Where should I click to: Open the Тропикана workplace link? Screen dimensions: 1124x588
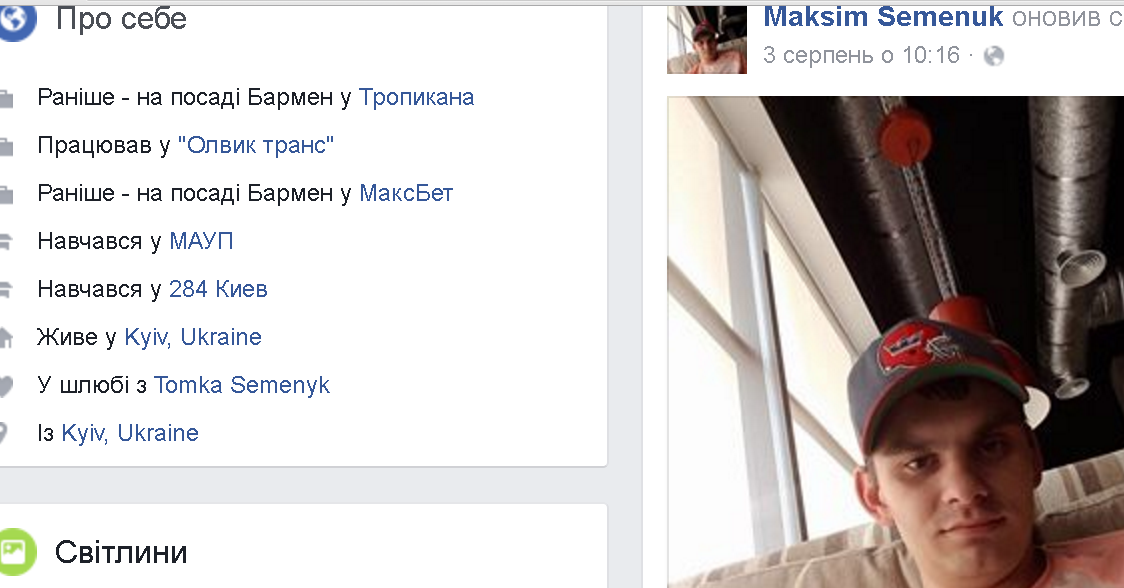click(416, 97)
